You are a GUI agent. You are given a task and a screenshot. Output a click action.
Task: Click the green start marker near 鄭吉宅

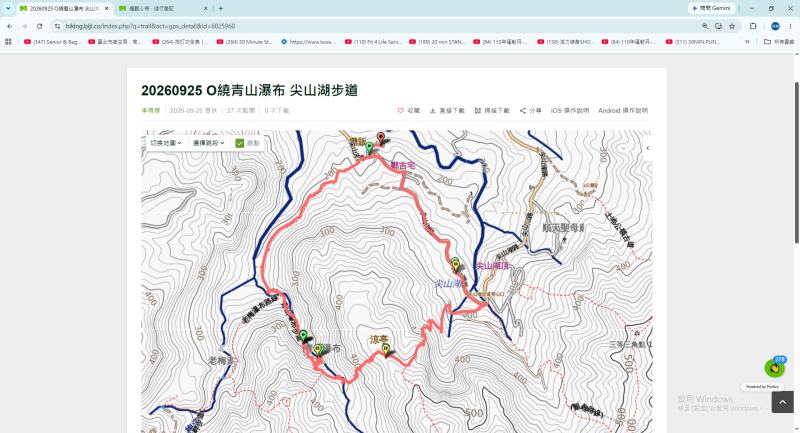tap(369, 148)
